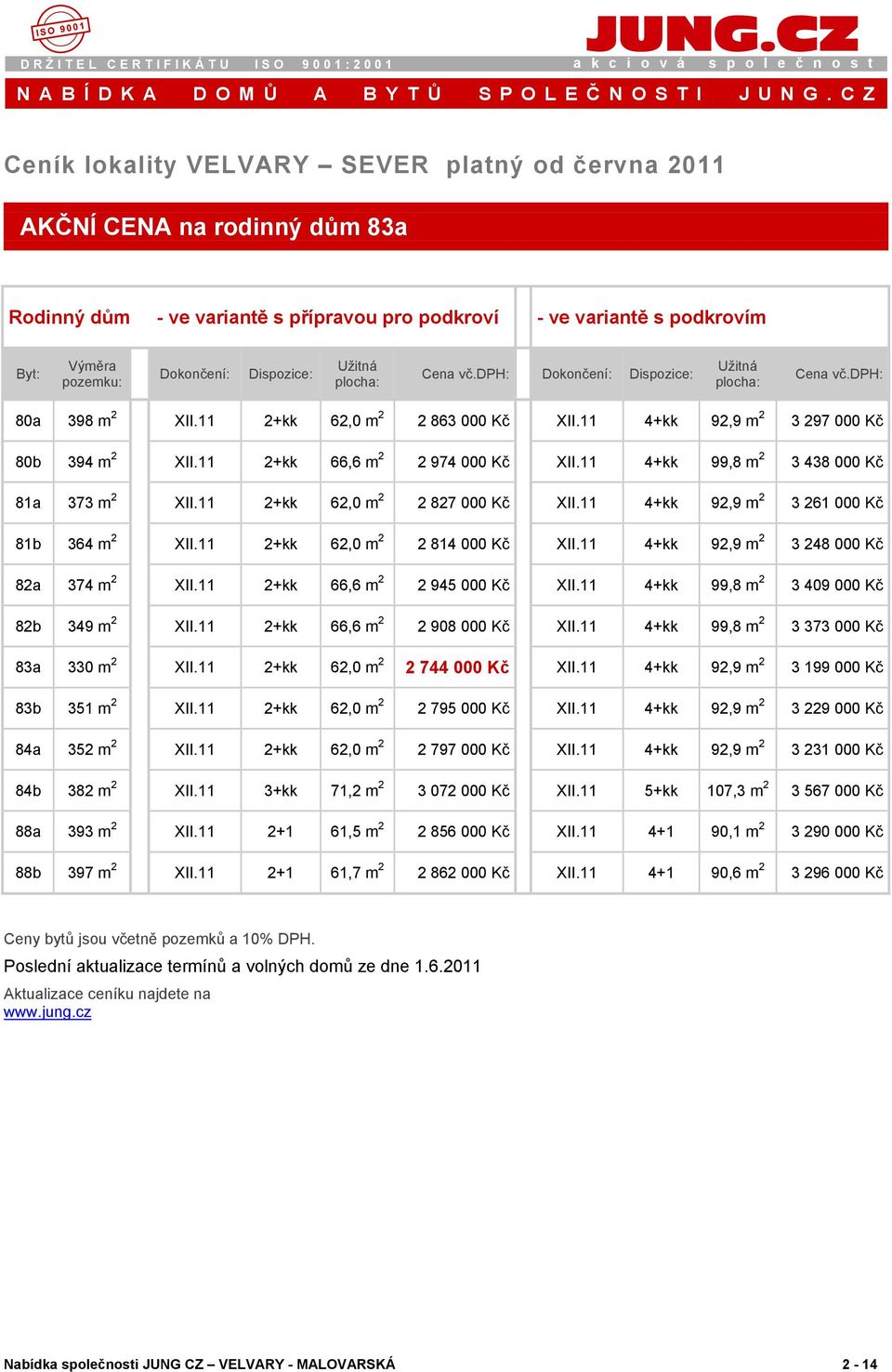Select house row label 88a

pos(28,832)
